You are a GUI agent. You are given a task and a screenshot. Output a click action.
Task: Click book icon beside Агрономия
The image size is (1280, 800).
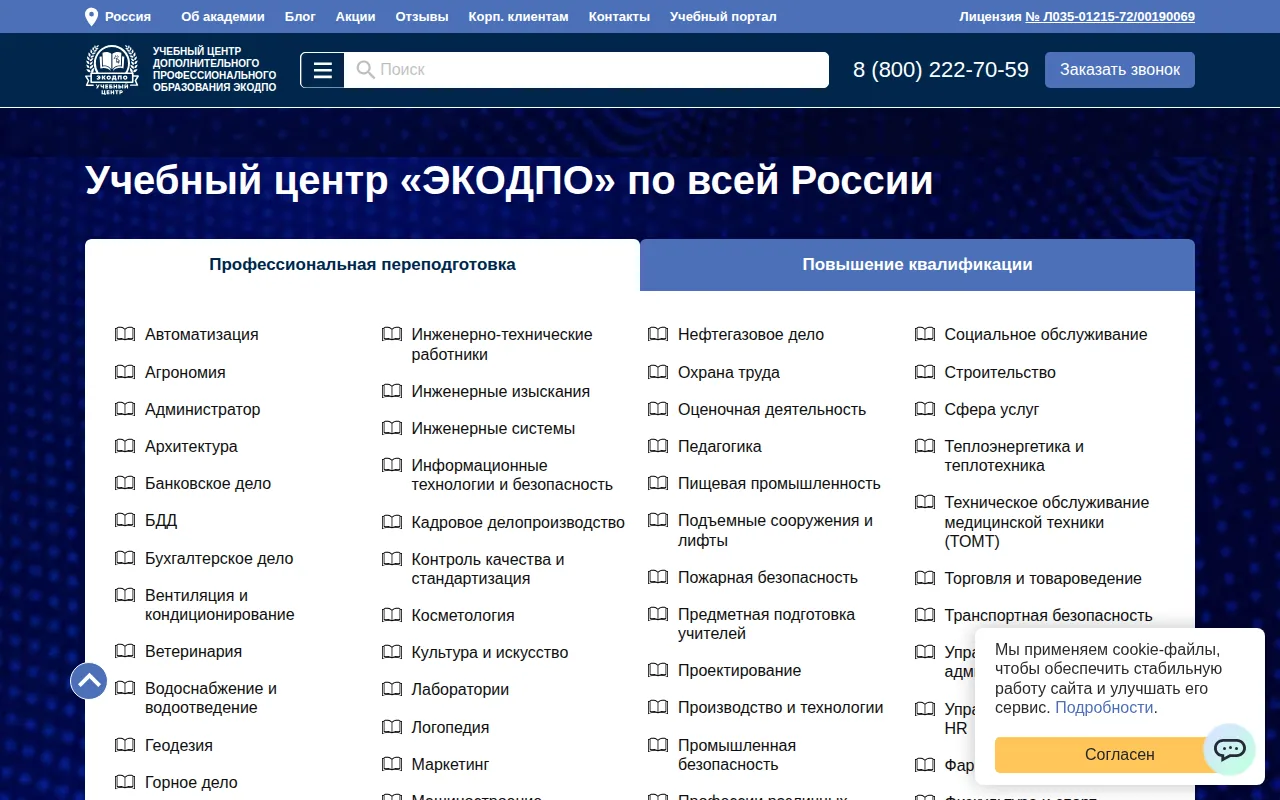(125, 372)
